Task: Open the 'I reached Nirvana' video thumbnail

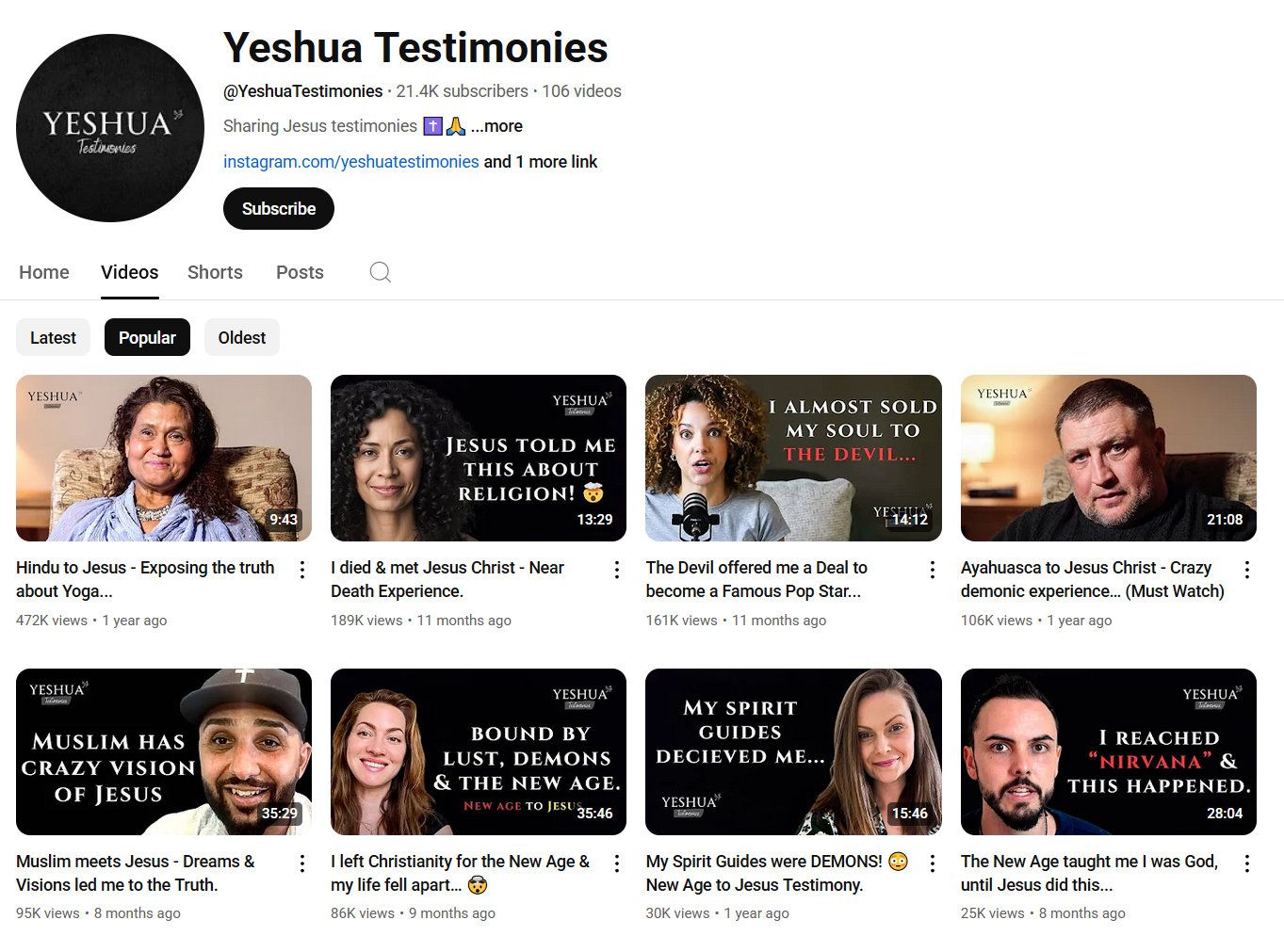Action: (1109, 751)
